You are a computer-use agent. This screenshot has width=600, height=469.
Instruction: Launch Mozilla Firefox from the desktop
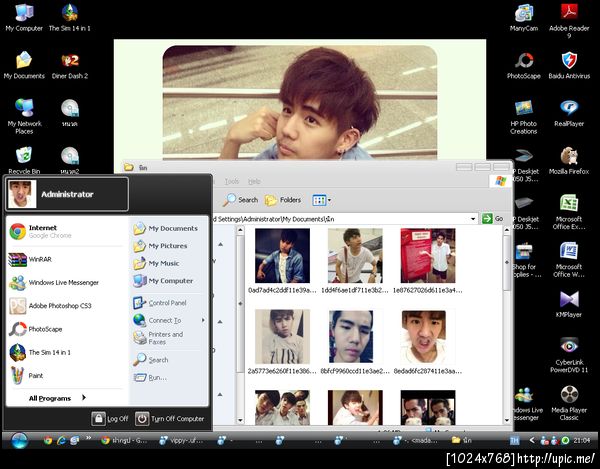[569, 161]
